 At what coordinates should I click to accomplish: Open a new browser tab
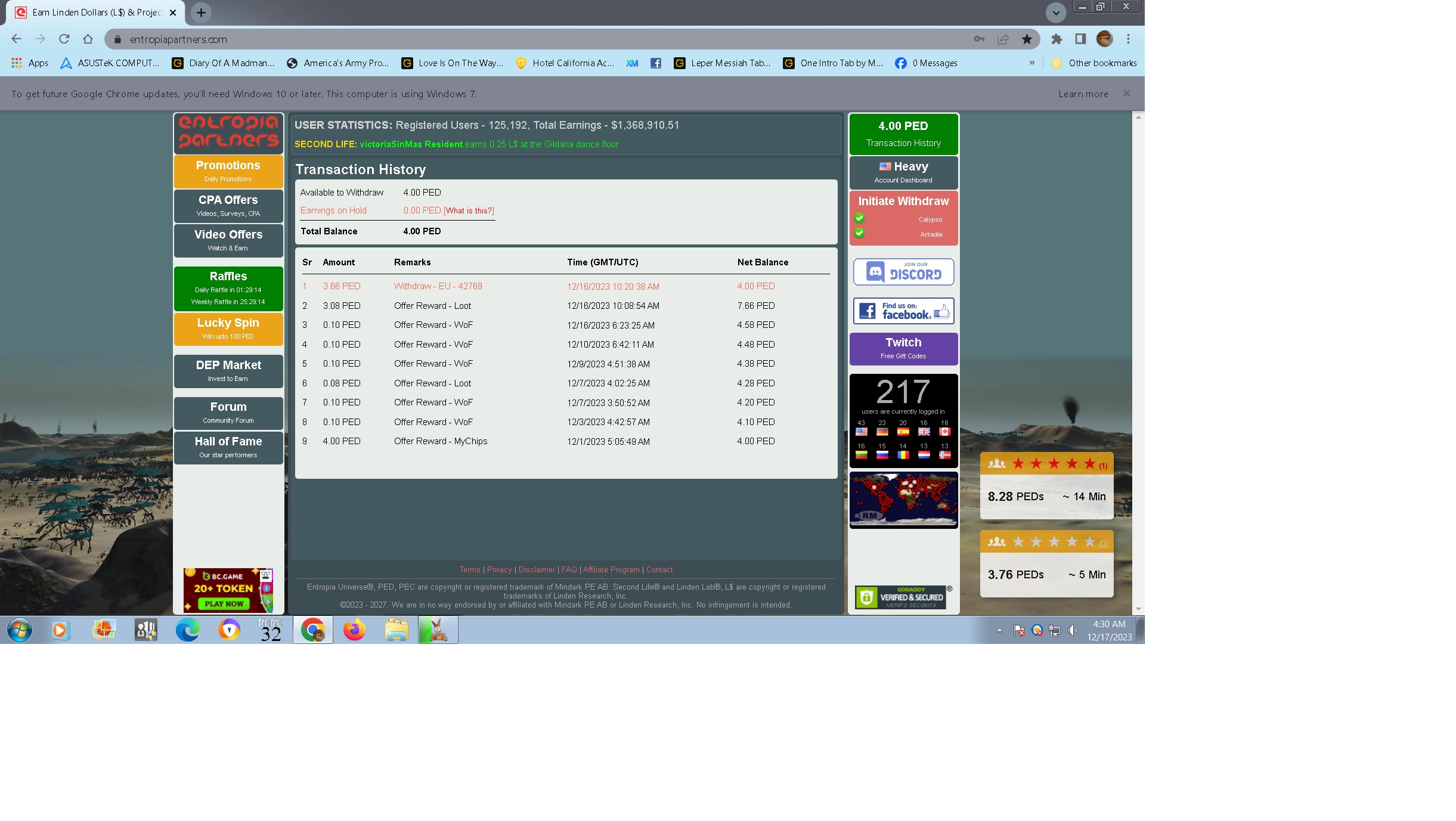[x=201, y=12]
